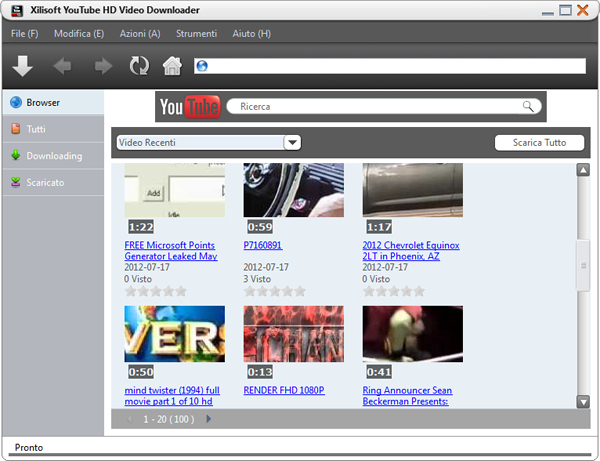600x461 pixels.
Task: Open RENDER FHD 1080P video link
Action: (284, 390)
